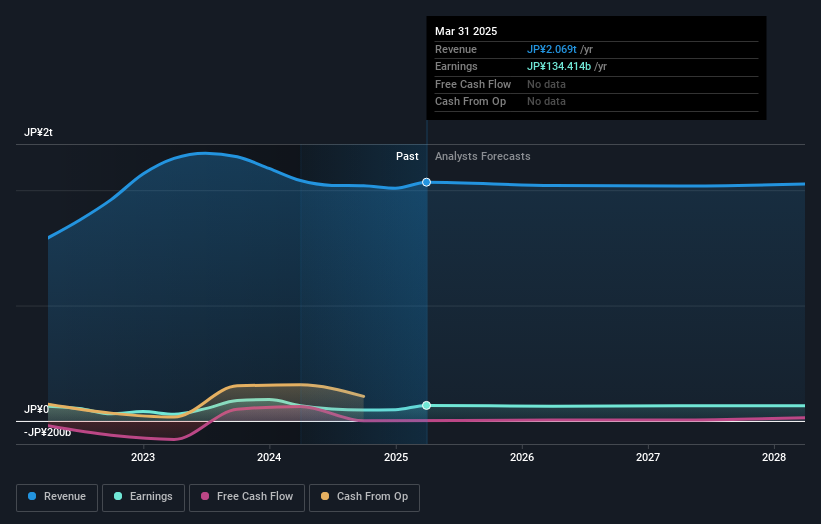Click the teal Earnings legend dot
Screen dimensions: 821x524
coord(118,496)
